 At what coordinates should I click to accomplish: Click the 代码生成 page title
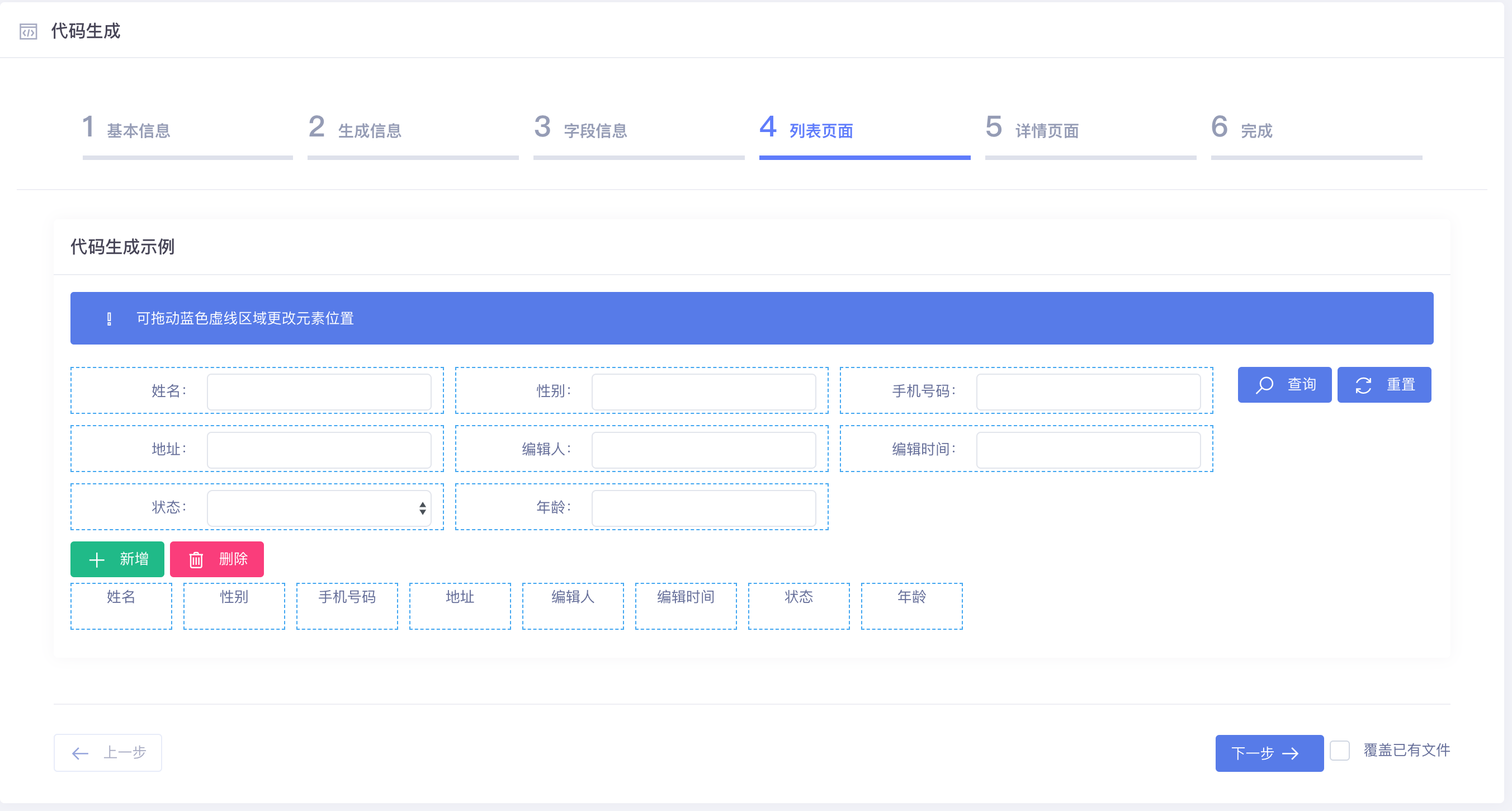click(86, 31)
